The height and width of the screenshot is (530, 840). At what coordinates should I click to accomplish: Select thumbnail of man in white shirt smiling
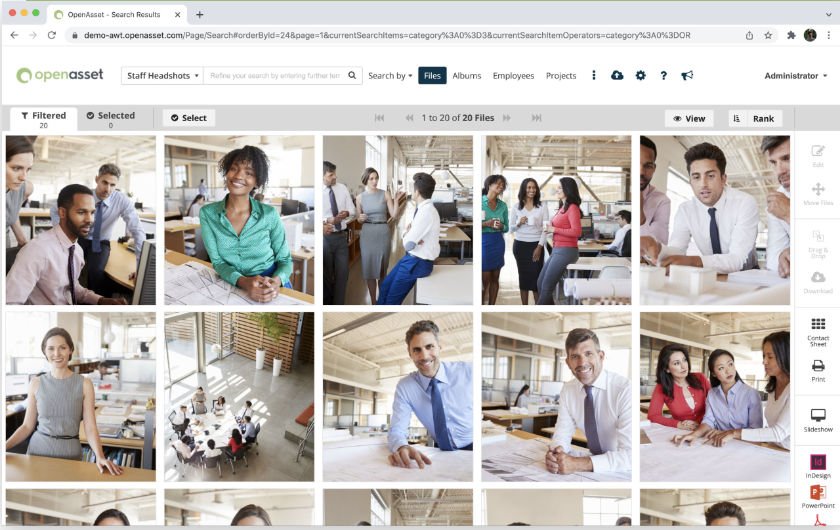pyautogui.click(x=556, y=397)
